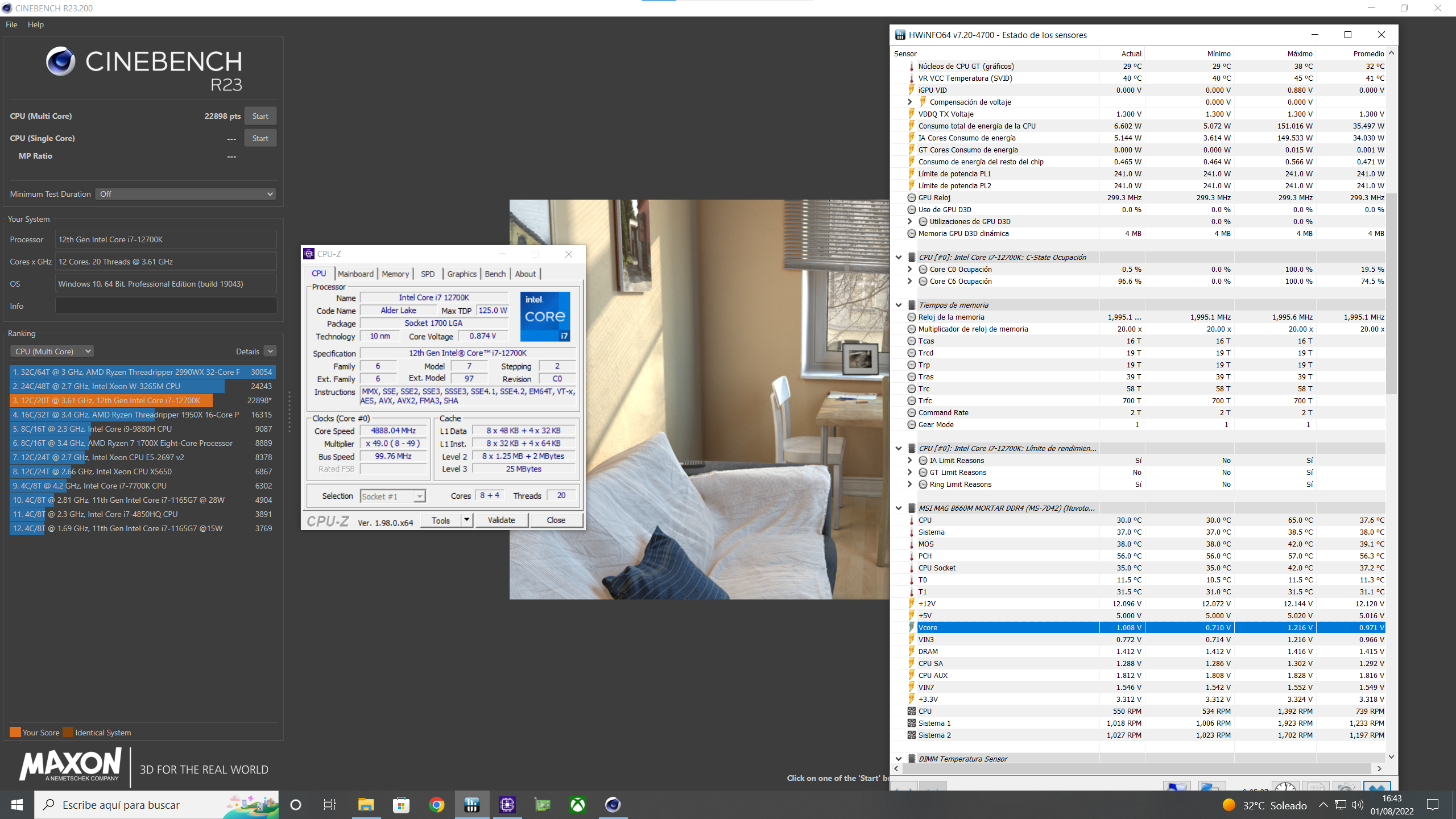The width and height of the screenshot is (1456, 819).
Task: Click the Windows search box in taskbar
Action: tap(157, 805)
